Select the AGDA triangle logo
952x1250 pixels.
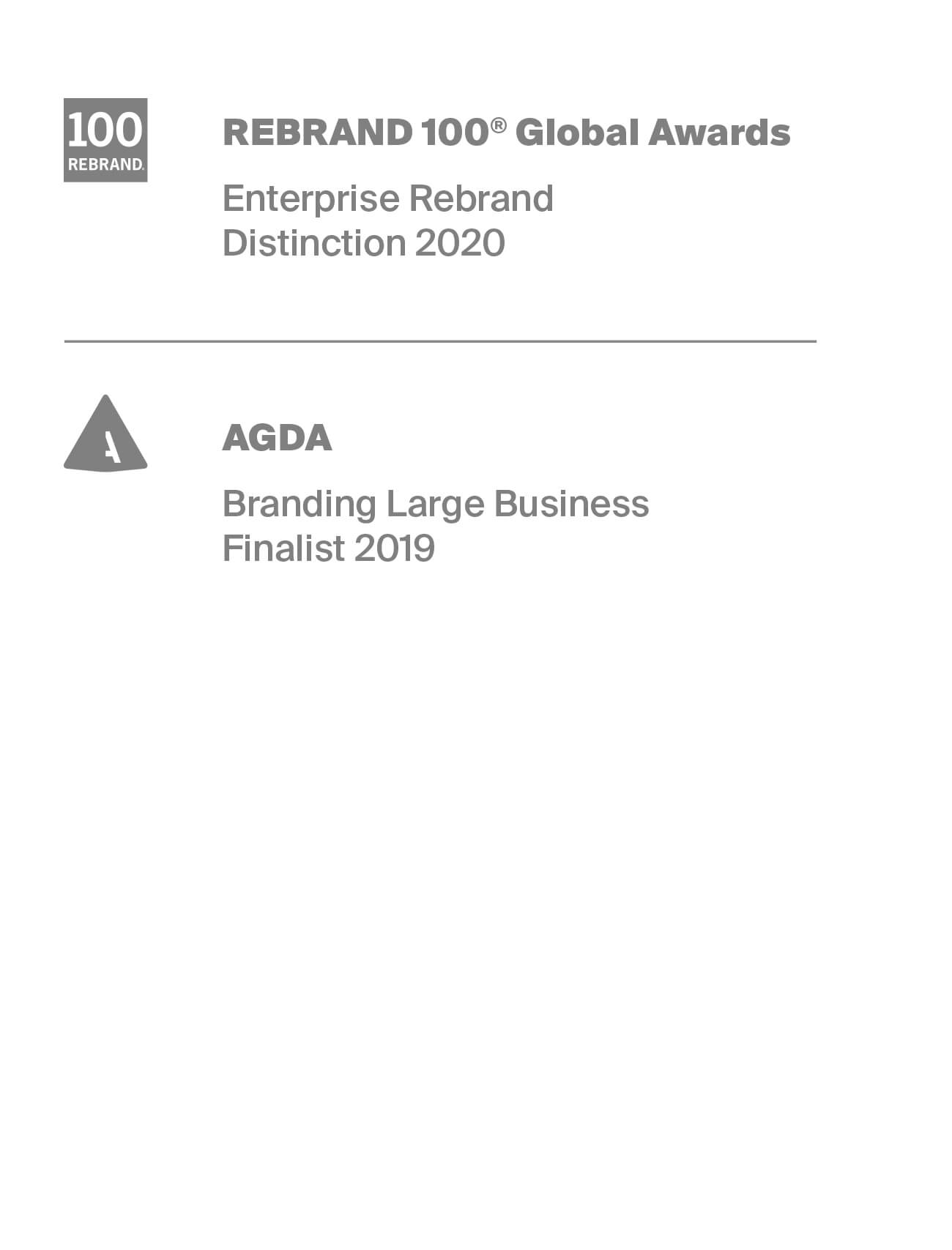[x=105, y=433]
